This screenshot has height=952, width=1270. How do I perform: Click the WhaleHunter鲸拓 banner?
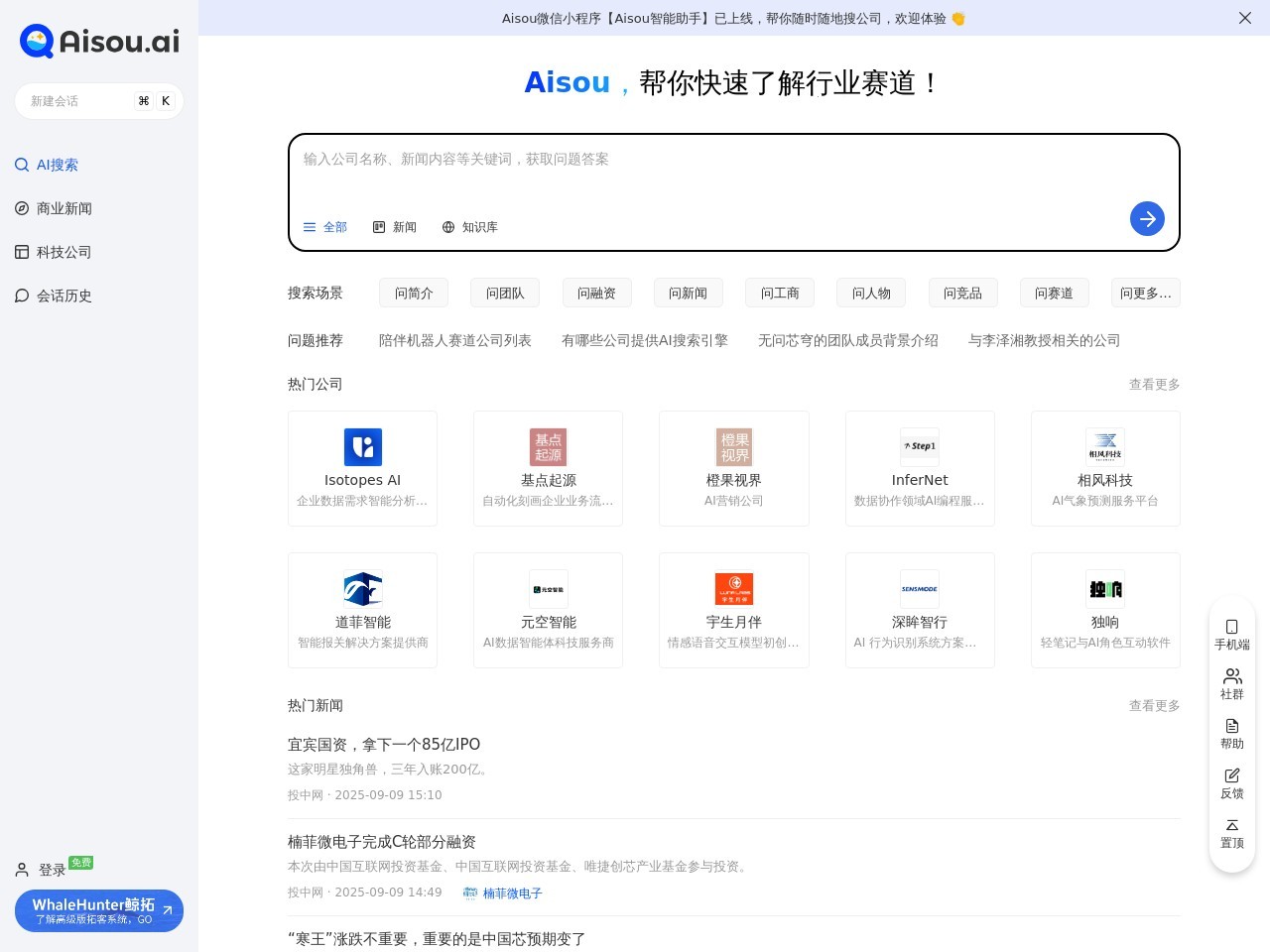[x=99, y=910]
